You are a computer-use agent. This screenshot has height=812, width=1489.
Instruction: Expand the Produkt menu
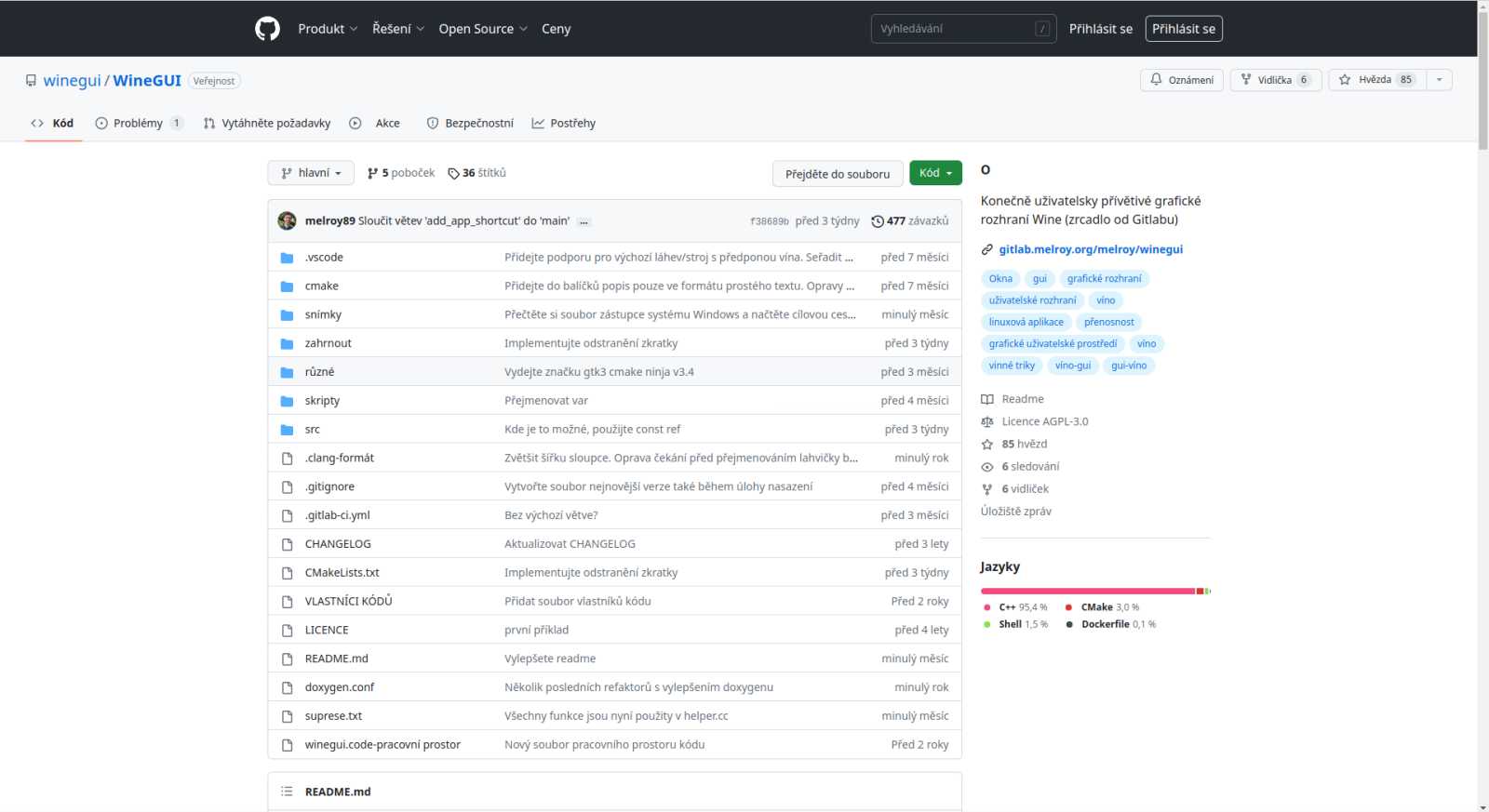coord(328,29)
